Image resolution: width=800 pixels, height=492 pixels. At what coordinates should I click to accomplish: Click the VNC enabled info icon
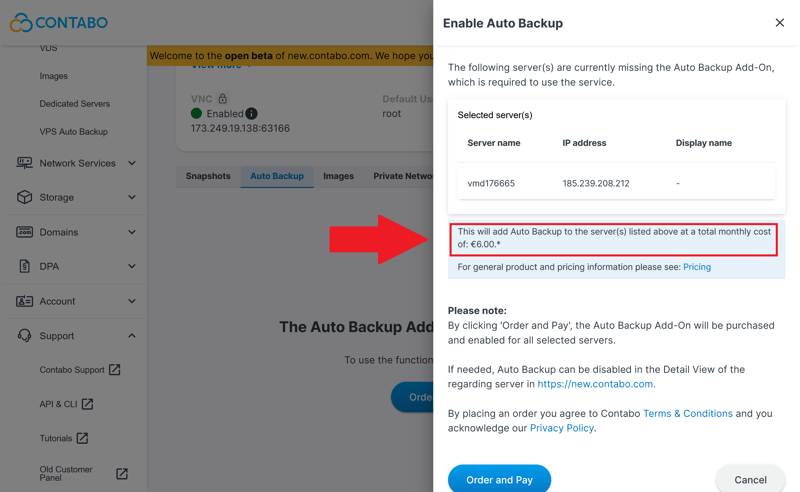click(x=252, y=114)
